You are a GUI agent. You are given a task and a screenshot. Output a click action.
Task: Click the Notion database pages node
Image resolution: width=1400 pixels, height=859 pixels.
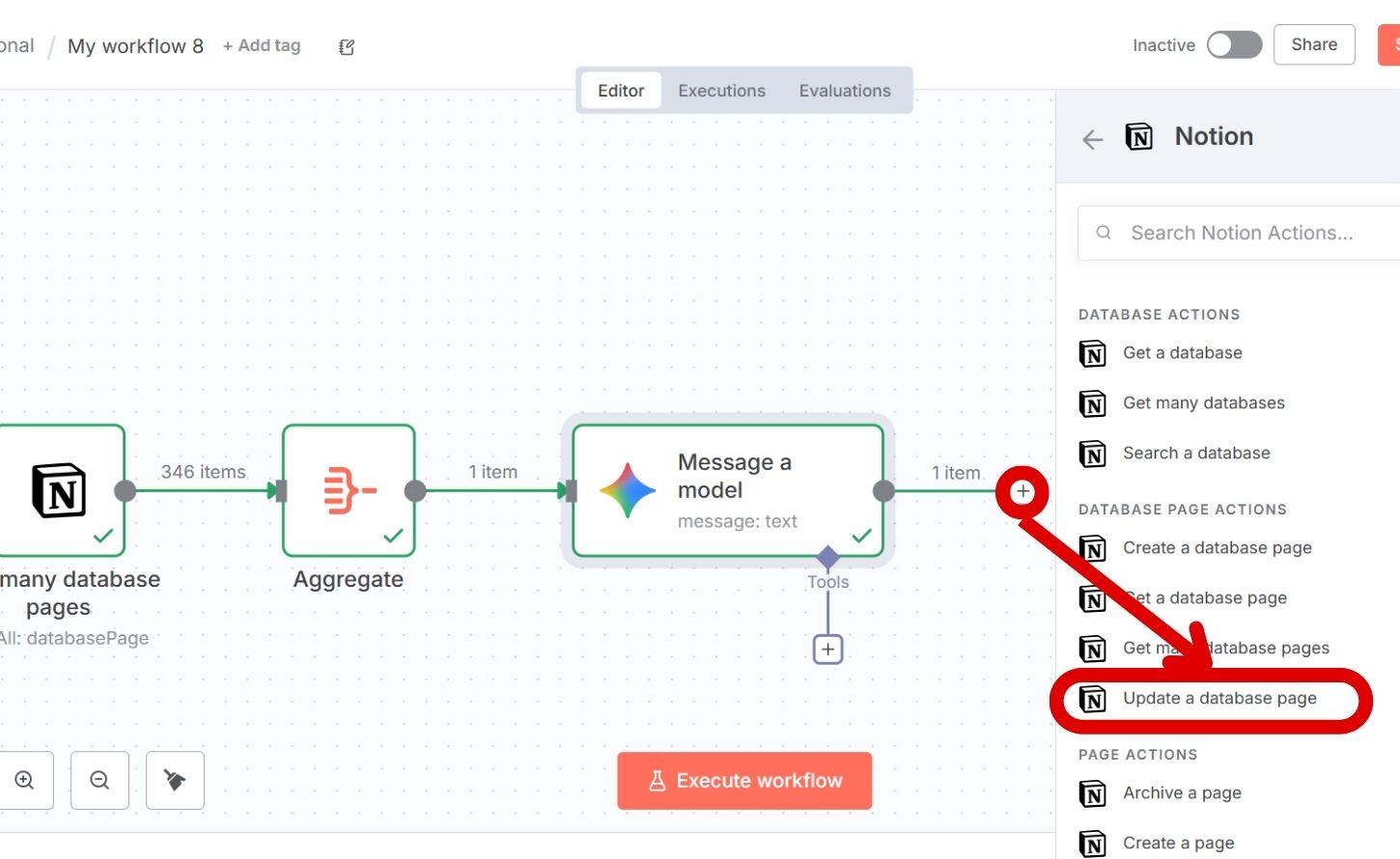(x=60, y=490)
